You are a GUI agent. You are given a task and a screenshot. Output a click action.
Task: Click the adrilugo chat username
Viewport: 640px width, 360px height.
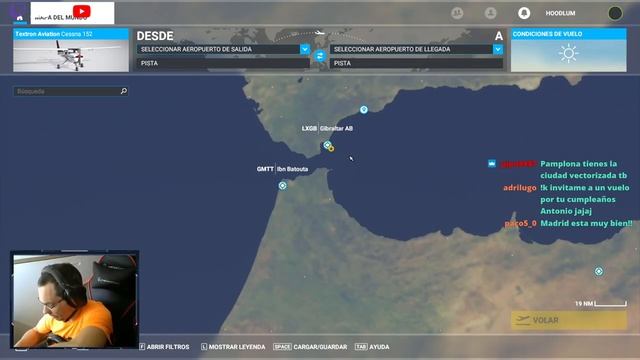pos(520,188)
